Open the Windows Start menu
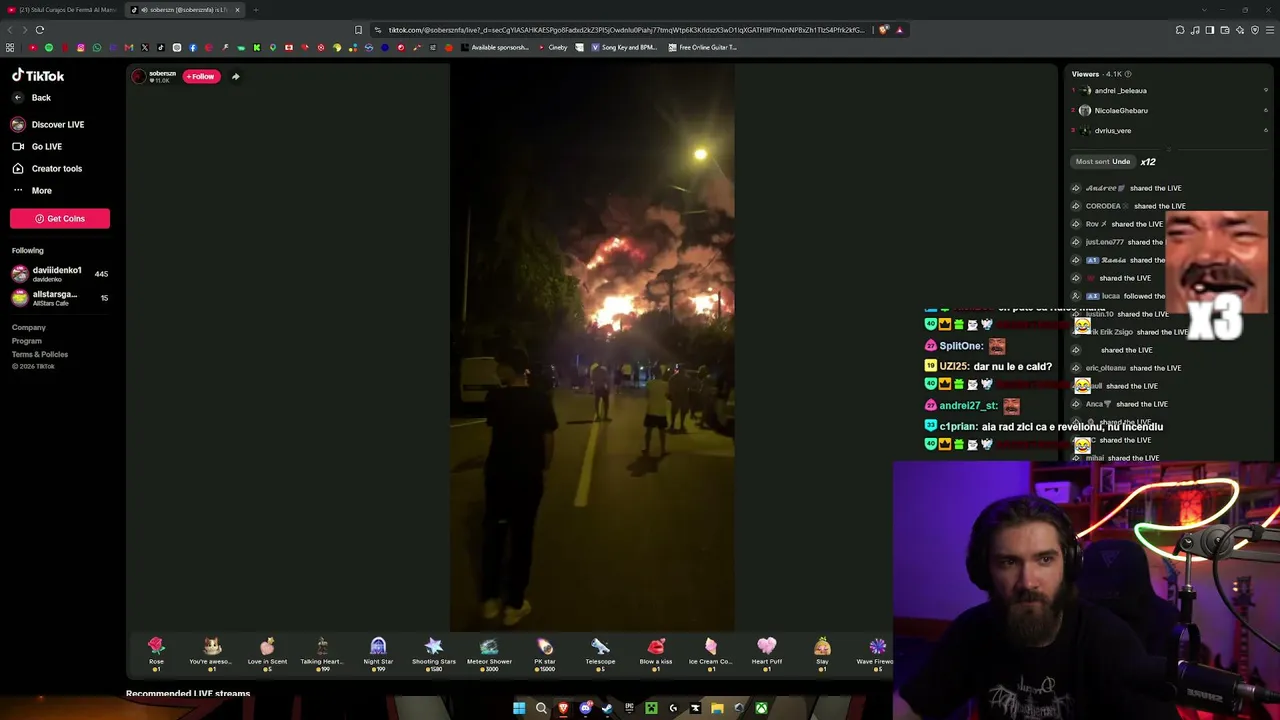 click(519, 709)
